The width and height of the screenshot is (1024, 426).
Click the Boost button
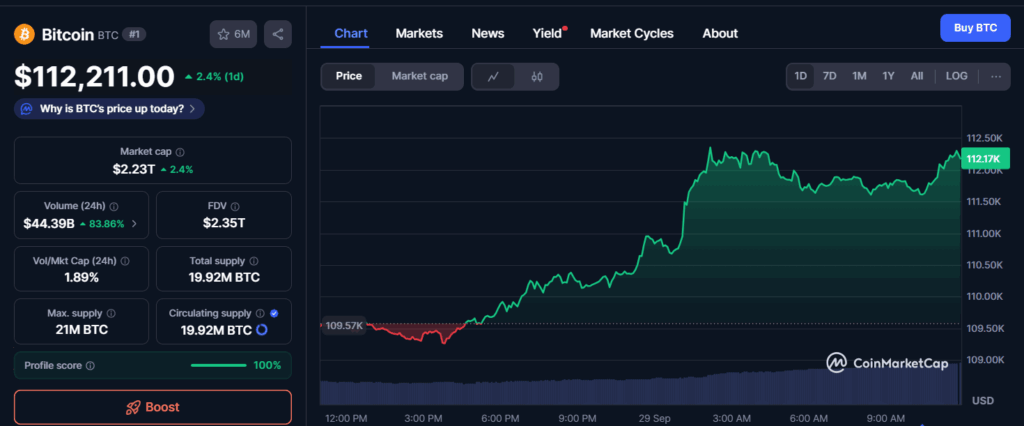pos(153,407)
